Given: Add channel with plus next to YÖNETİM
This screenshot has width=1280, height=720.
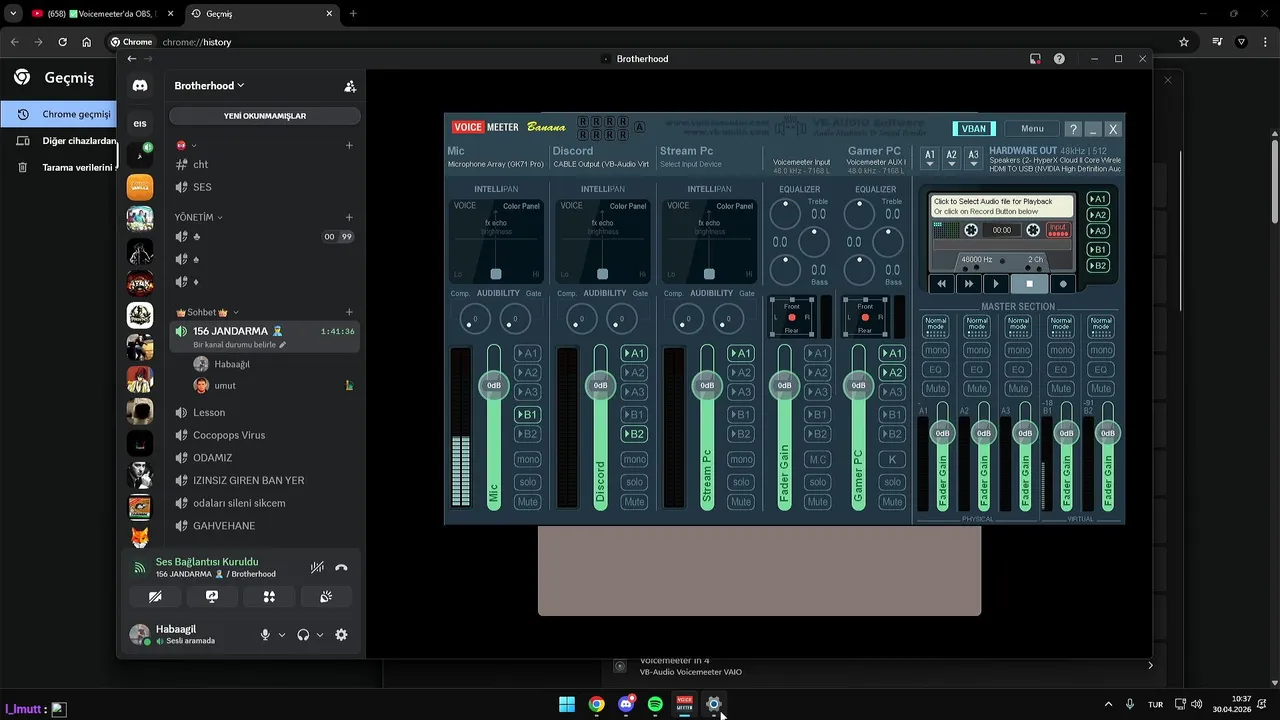Looking at the screenshot, I should pos(349,217).
